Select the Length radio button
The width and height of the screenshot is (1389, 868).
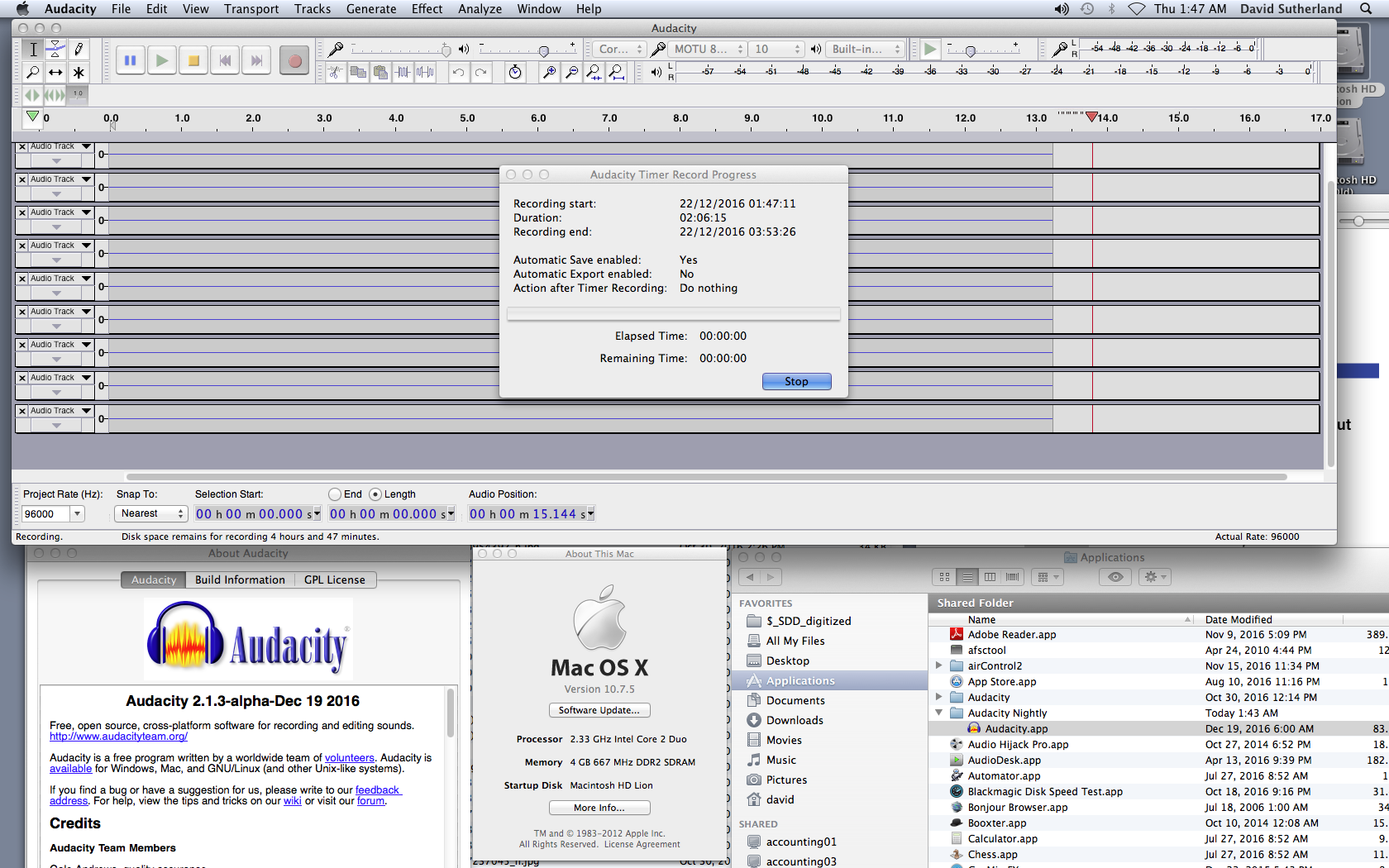click(x=375, y=494)
